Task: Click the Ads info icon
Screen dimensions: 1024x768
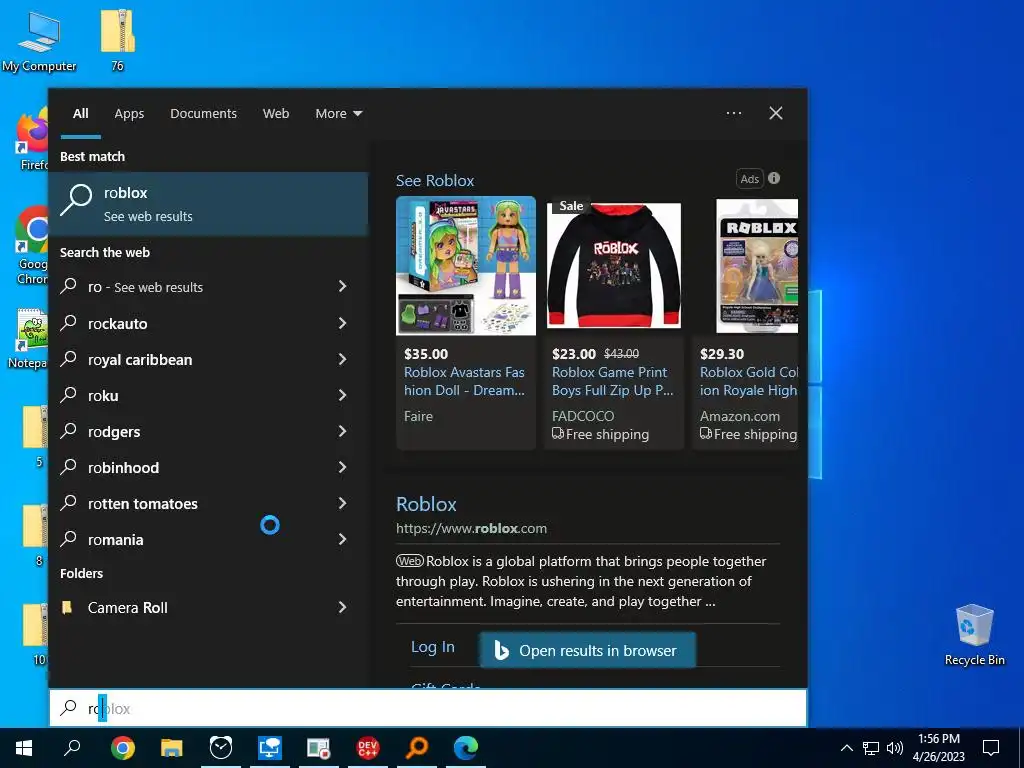Action: 774,178
